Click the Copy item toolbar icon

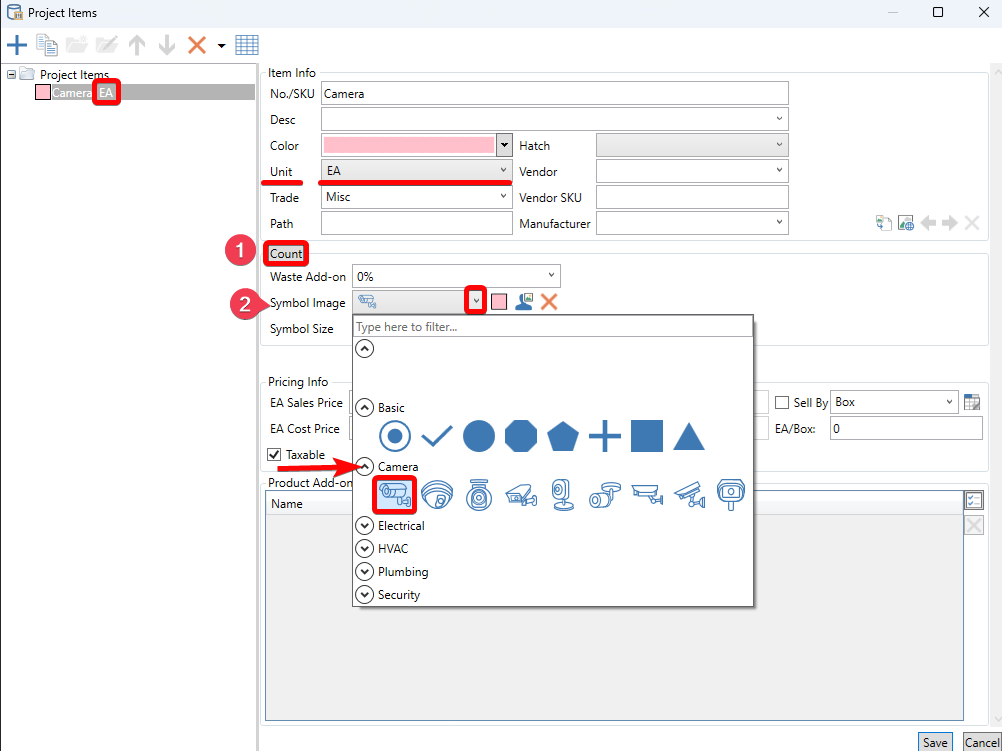tap(47, 45)
